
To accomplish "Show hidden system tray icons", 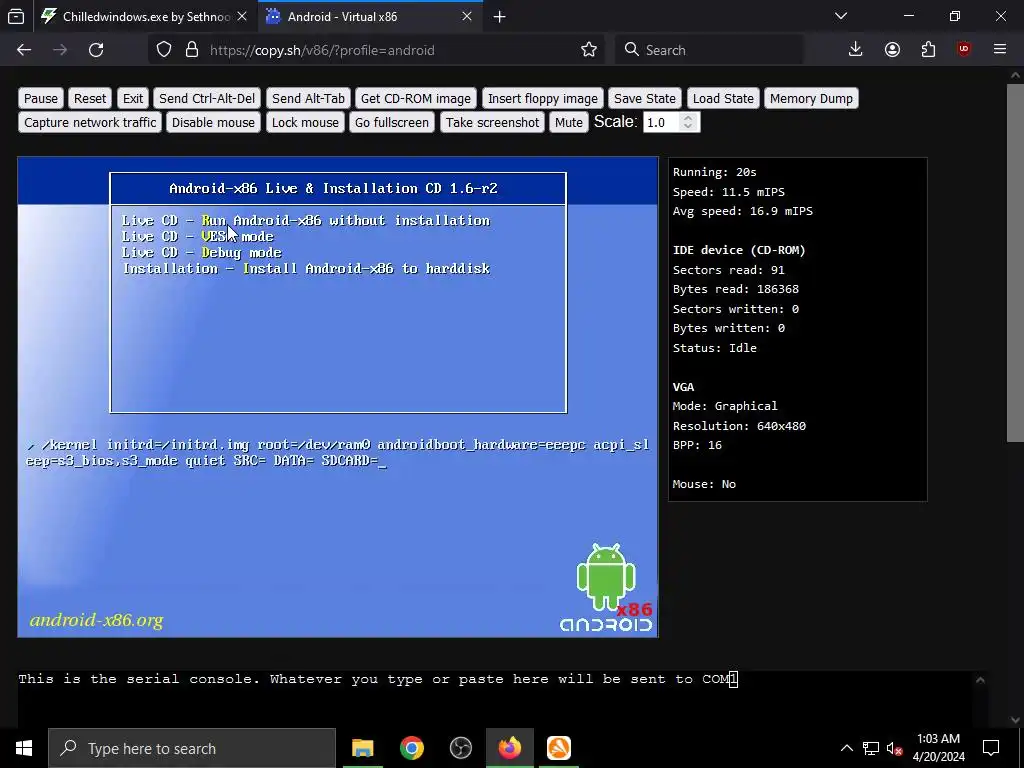I will point(846,748).
